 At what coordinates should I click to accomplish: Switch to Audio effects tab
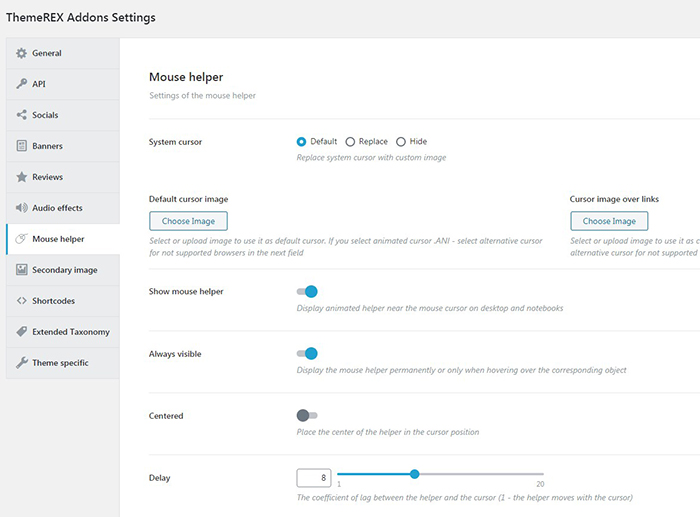click(63, 208)
